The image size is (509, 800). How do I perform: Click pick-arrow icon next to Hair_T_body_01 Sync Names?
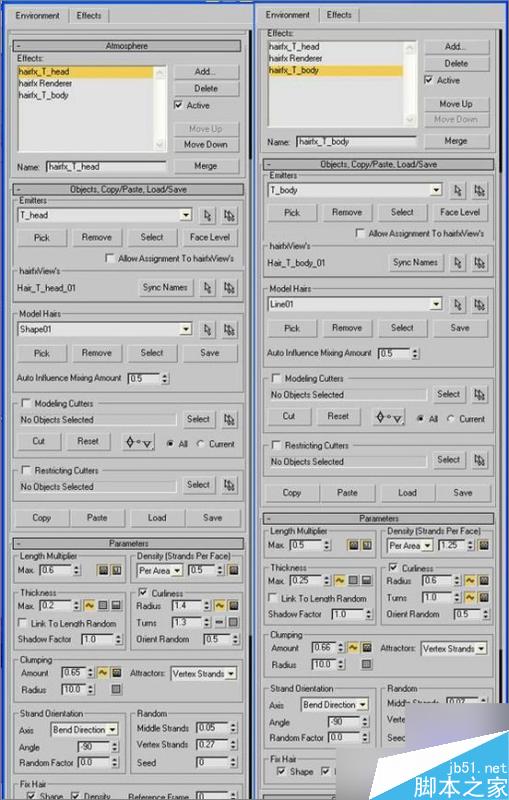point(457,263)
